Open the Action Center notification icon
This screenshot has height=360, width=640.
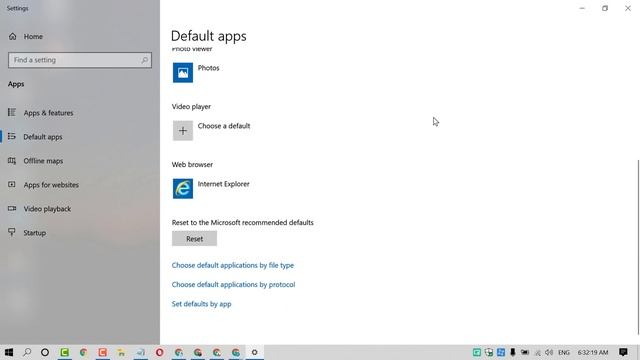pyautogui.click(x=623, y=352)
